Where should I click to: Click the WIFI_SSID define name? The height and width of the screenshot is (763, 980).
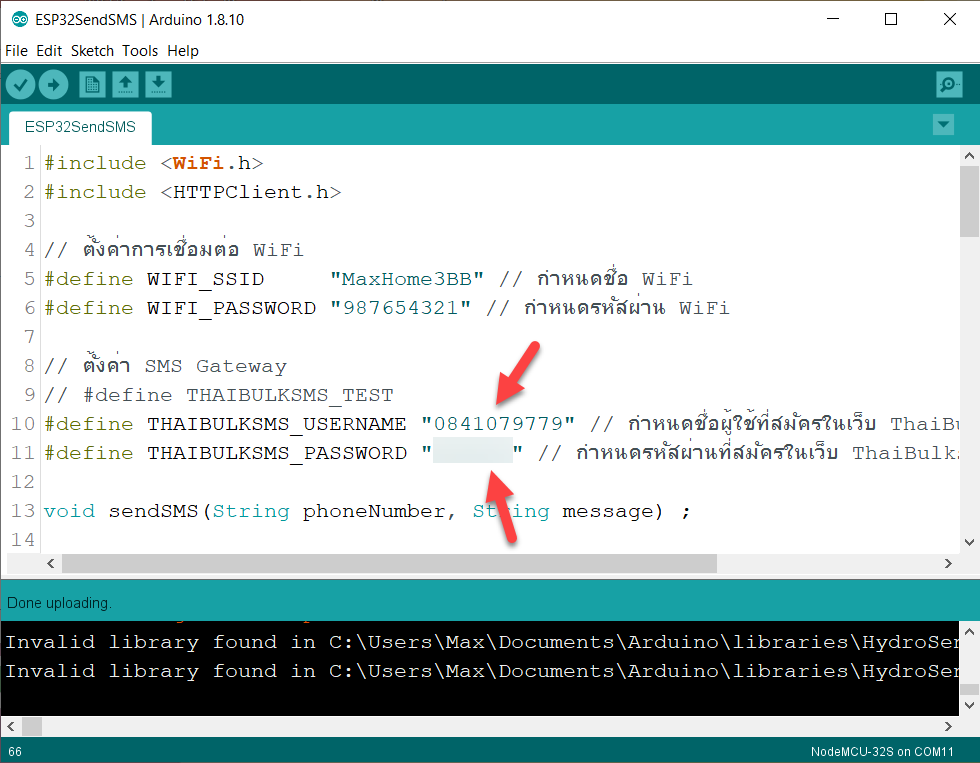[206, 279]
